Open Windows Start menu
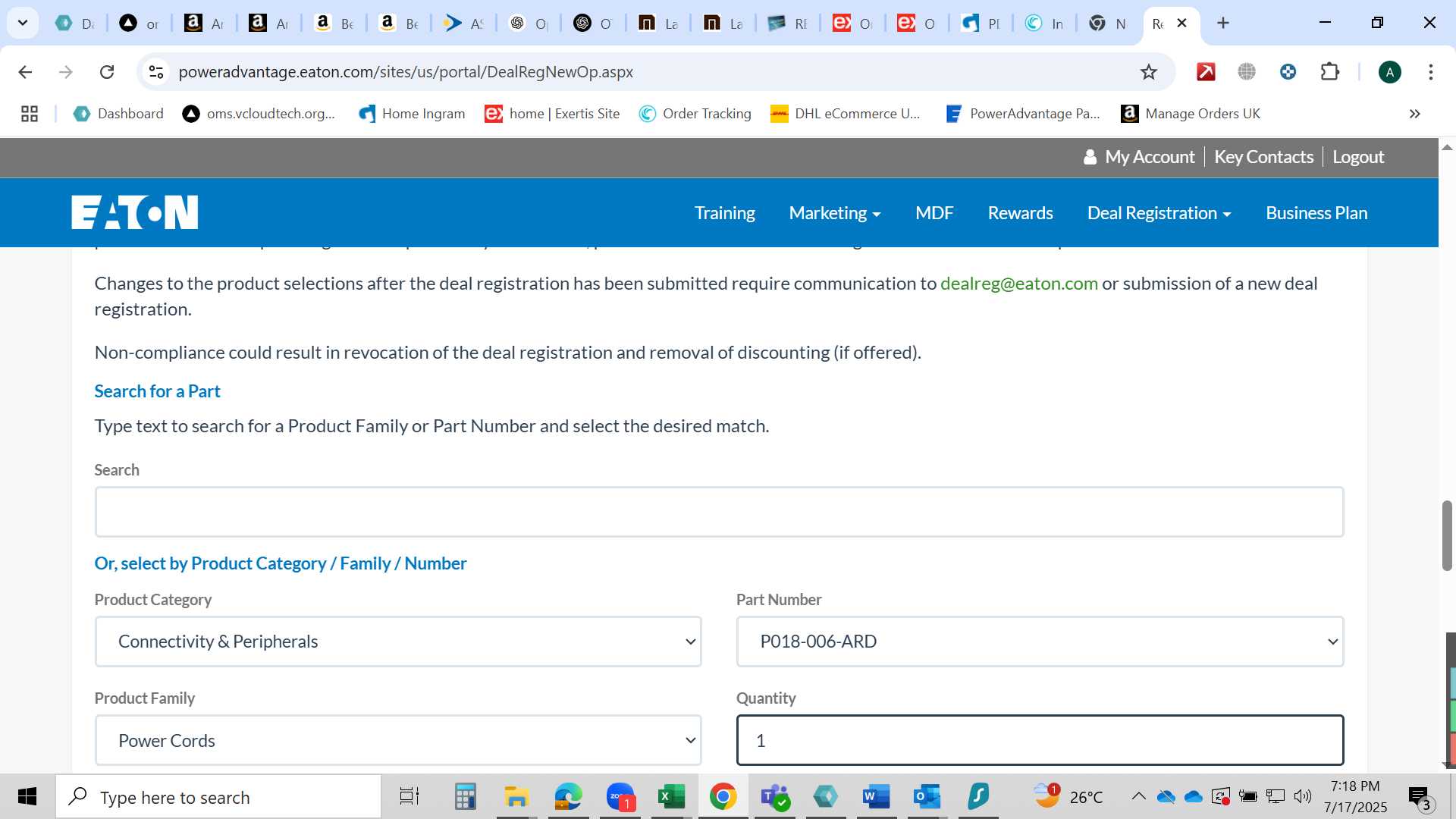1456x819 pixels. point(27,797)
